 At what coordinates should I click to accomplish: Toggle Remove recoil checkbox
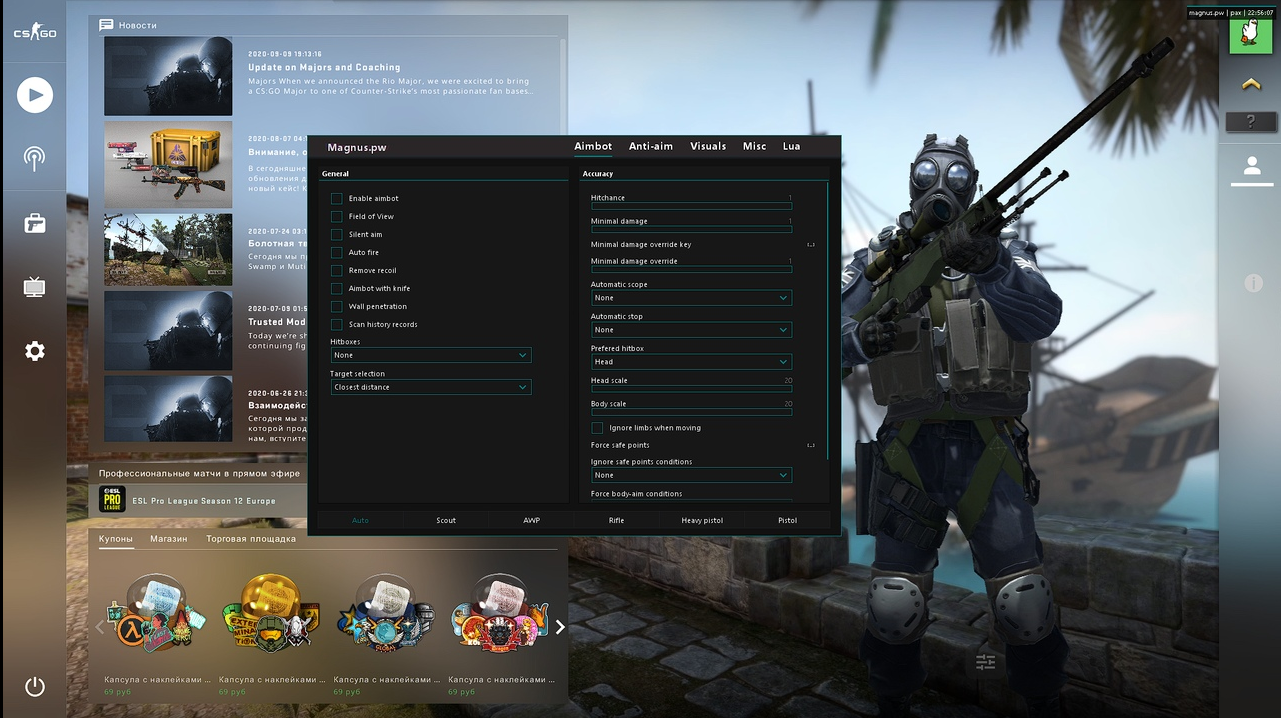point(336,271)
